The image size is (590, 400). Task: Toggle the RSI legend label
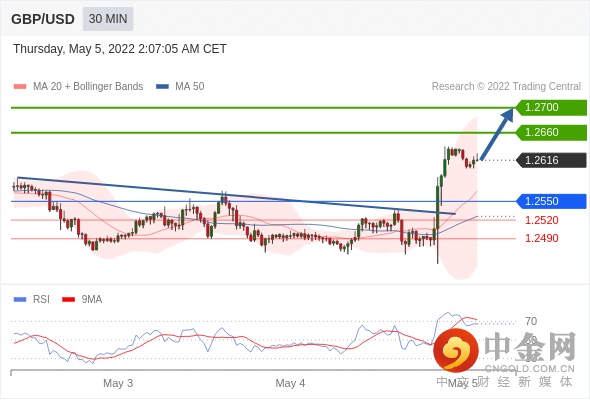(41, 300)
